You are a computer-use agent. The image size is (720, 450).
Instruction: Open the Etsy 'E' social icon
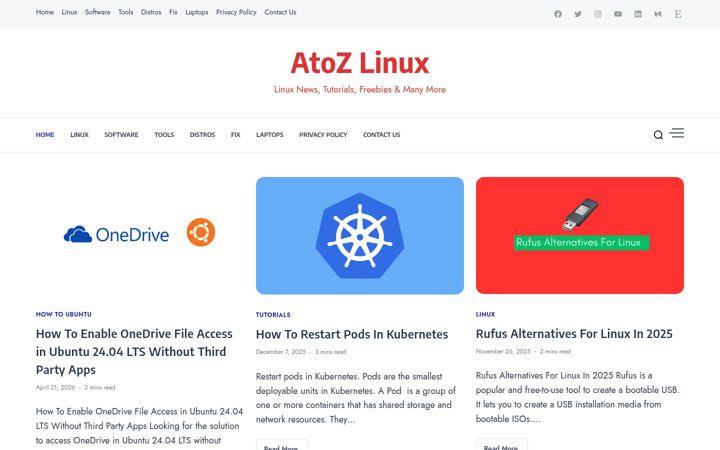click(x=678, y=14)
